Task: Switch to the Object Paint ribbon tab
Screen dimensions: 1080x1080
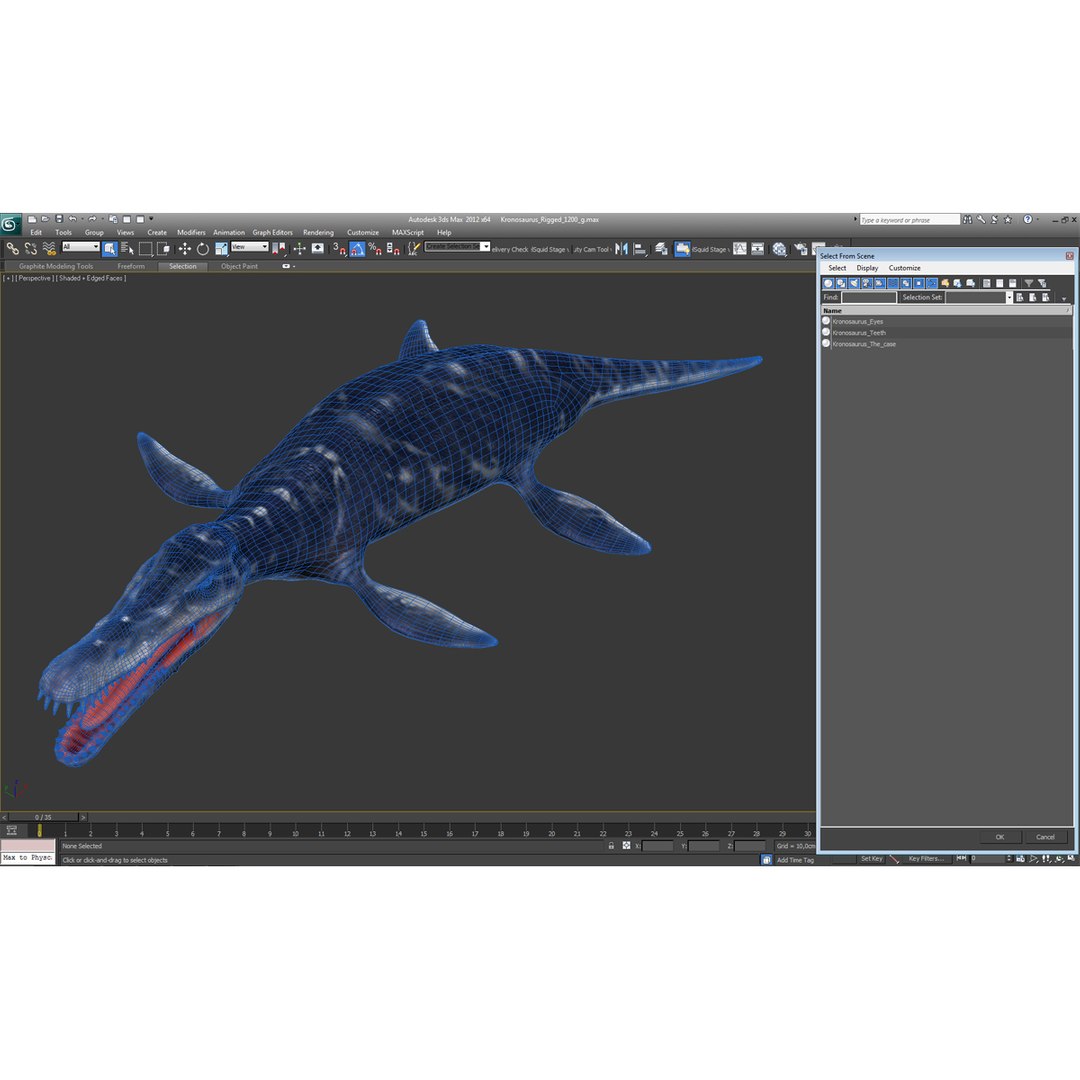Action: (x=239, y=266)
